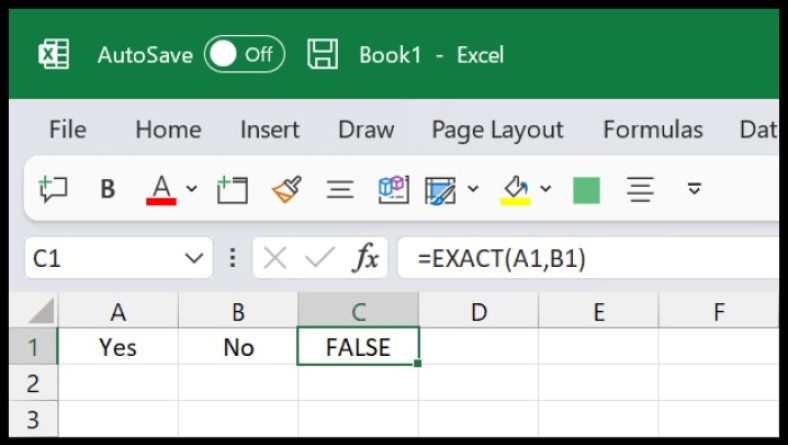Image resolution: width=788 pixels, height=445 pixels.
Task: Click the solid green color swatch
Action: (586, 189)
